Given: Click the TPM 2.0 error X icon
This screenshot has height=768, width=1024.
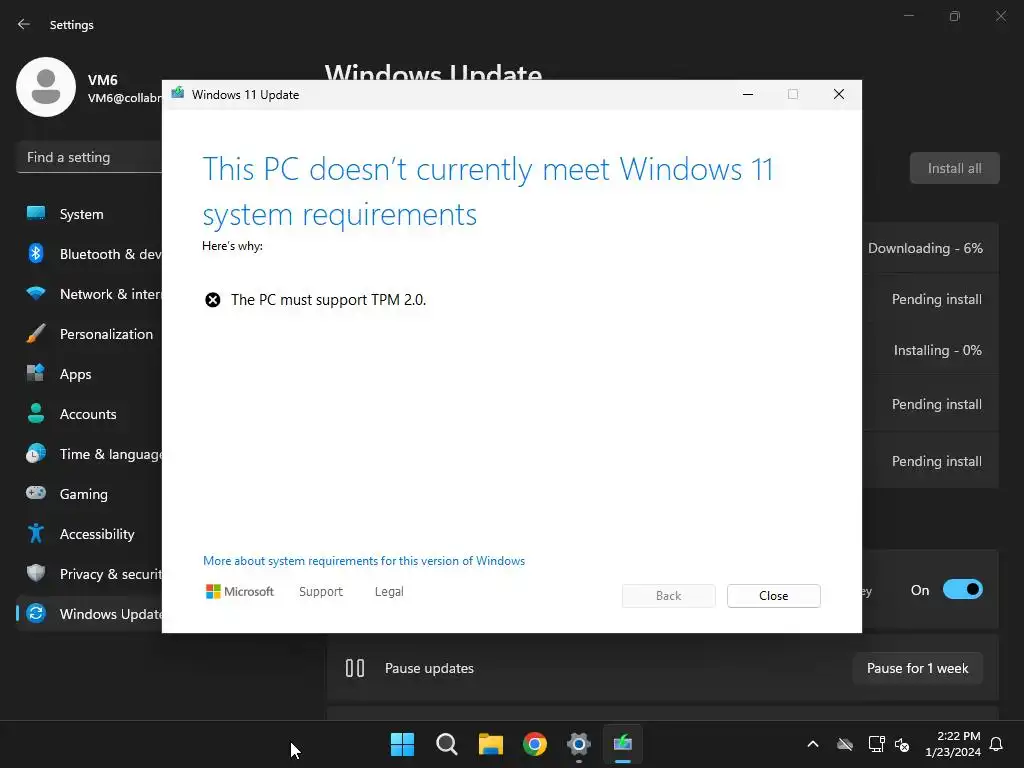Looking at the screenshot, I should (213, 300).
